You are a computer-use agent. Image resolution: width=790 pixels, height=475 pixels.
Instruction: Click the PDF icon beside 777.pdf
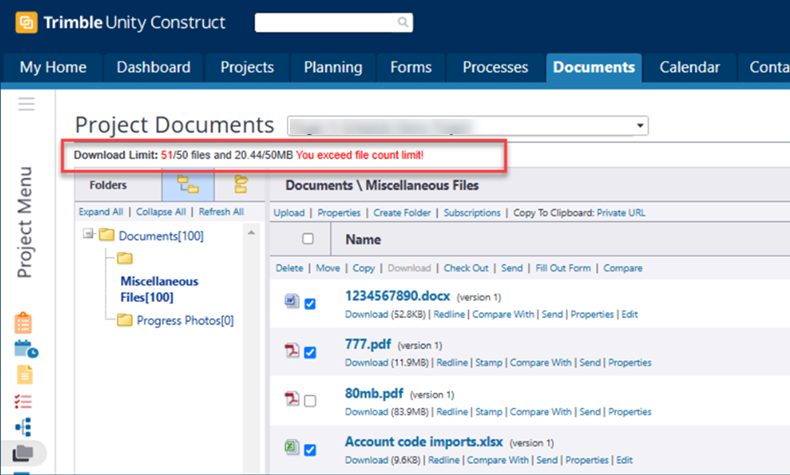pos(292,351)
